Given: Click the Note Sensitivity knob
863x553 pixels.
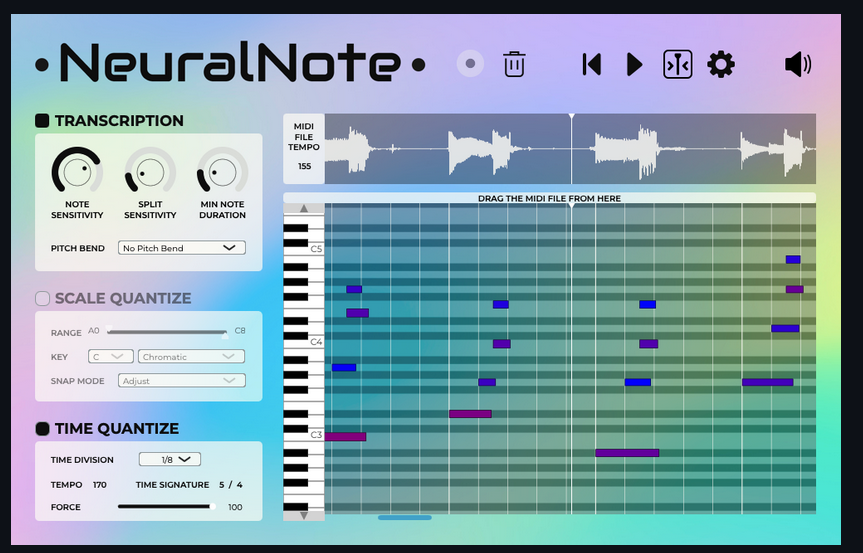Looking at the screenshot, I should coord(77,171).
